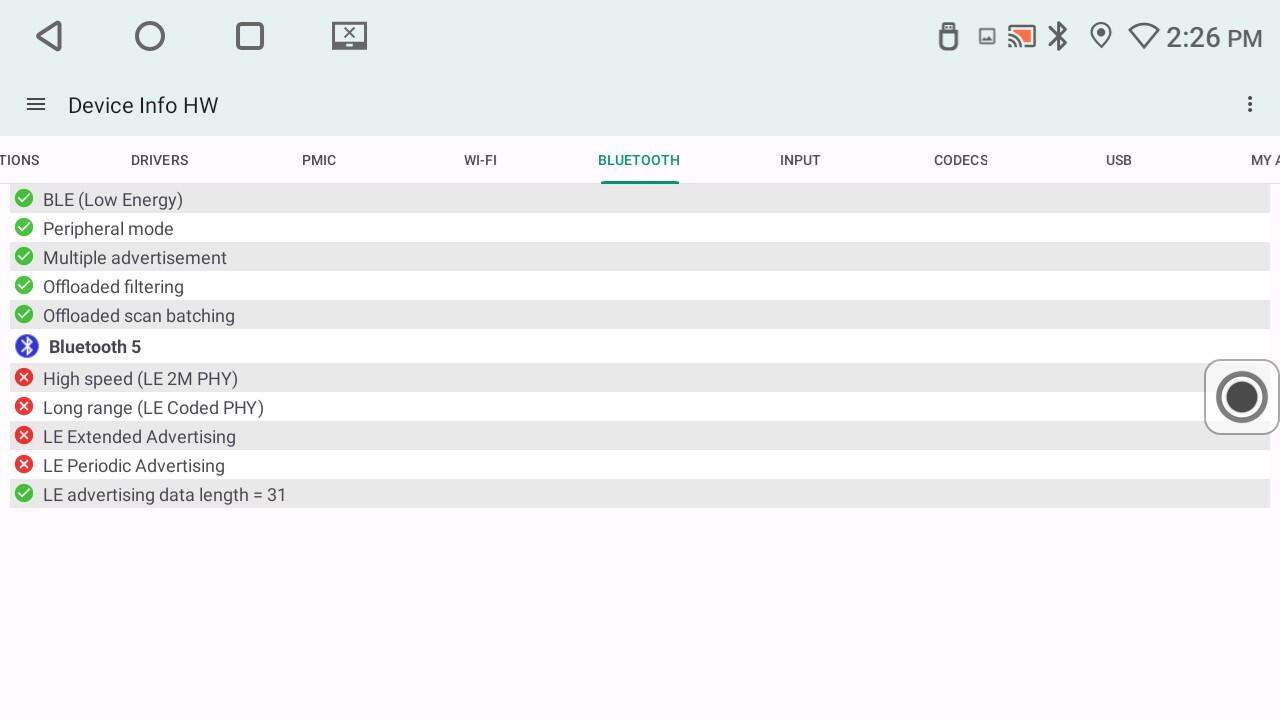Open recent apps with square button

click(x=250, y=37)
